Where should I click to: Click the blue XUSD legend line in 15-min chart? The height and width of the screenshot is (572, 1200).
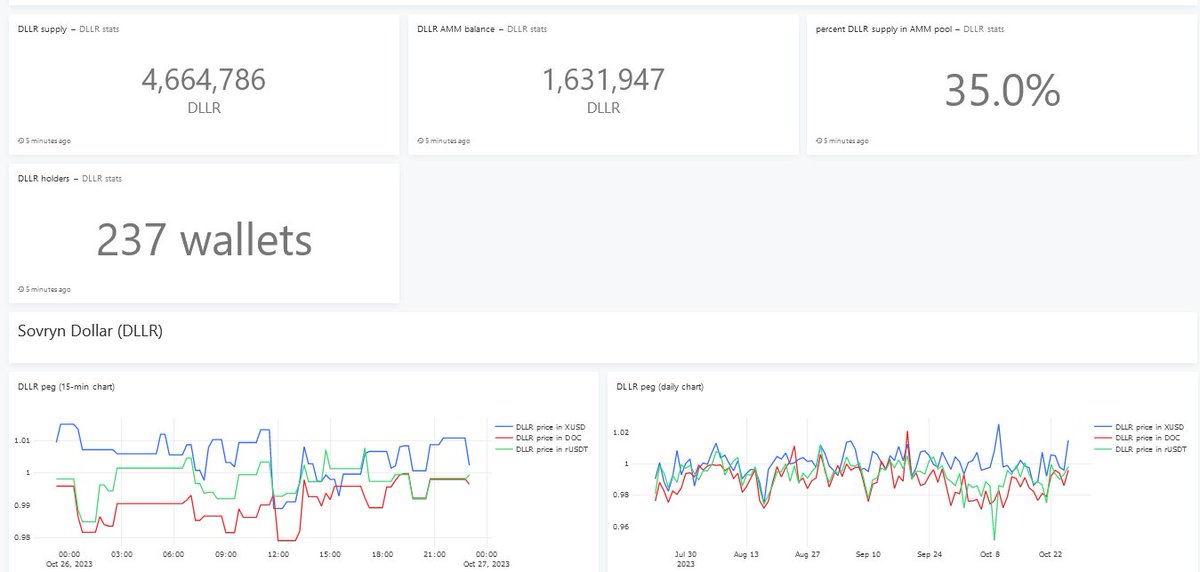click(503, 427)
